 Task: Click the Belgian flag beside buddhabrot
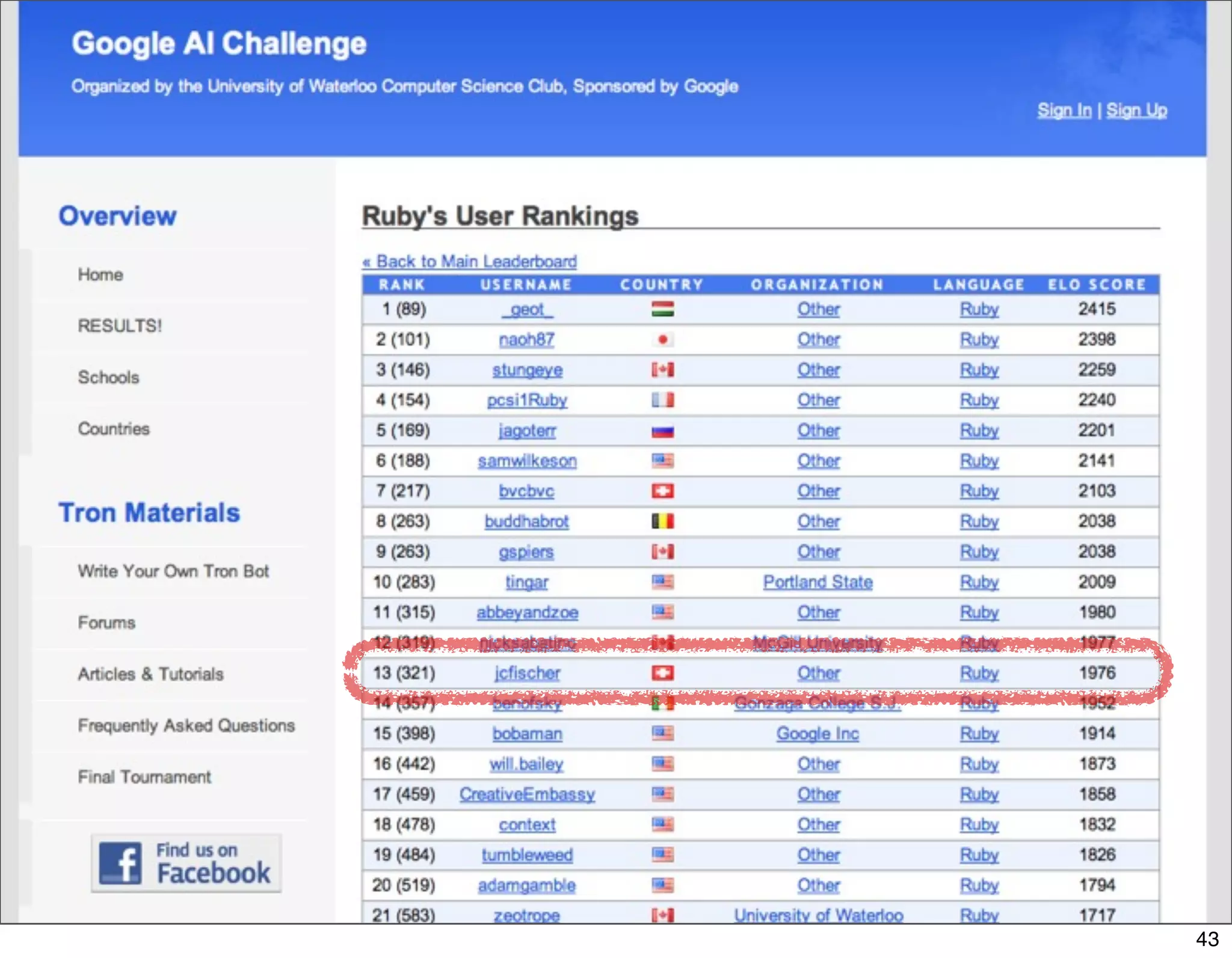point(662,521)
